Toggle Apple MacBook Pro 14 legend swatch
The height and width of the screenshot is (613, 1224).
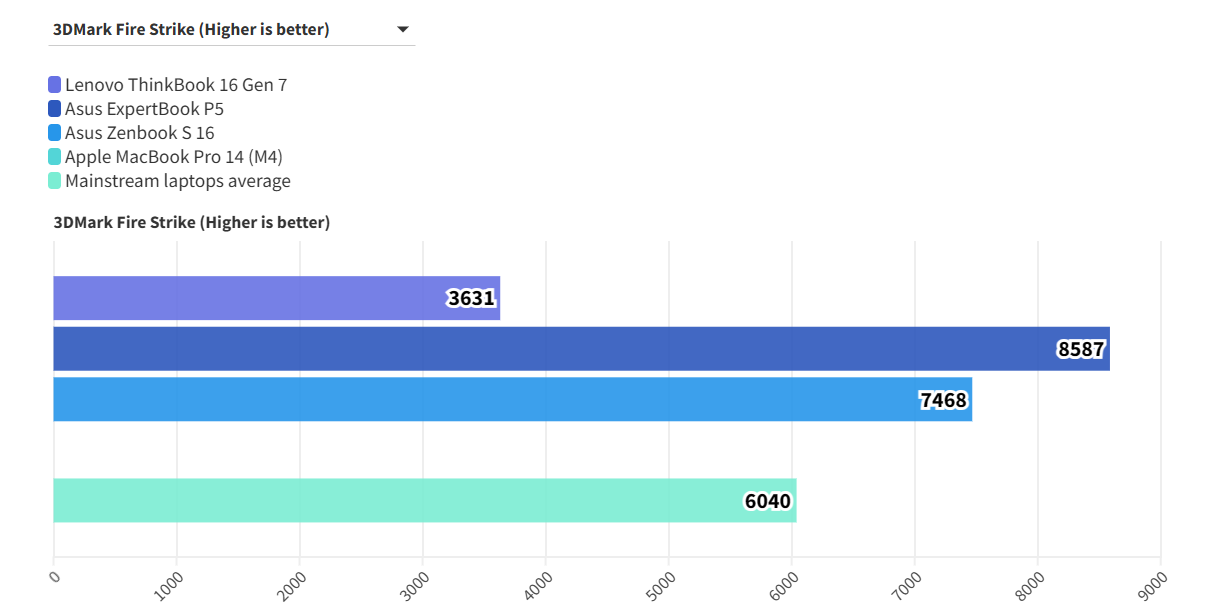coord(54,157)
